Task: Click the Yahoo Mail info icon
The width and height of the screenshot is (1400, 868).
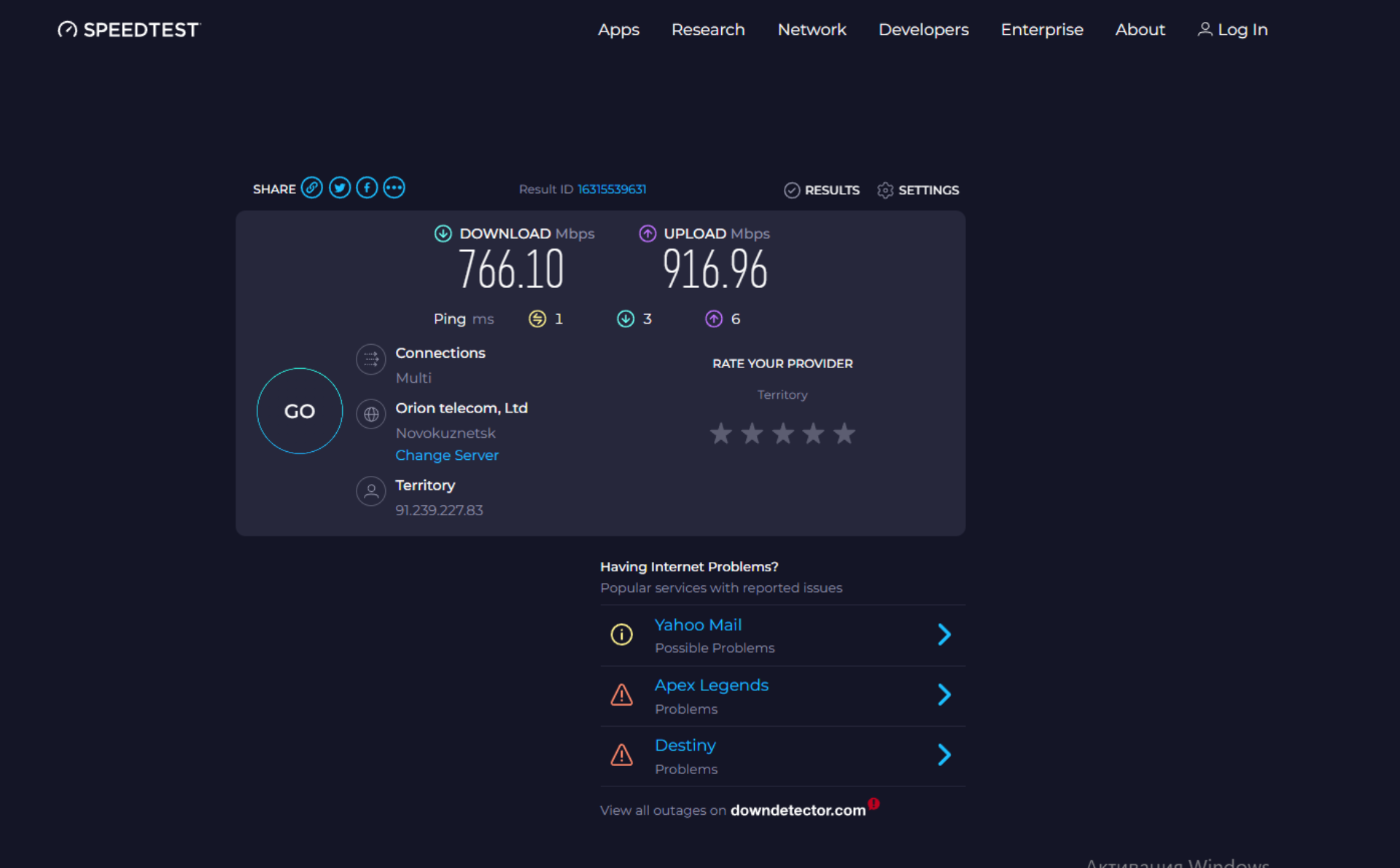Action: click(621, 635)
